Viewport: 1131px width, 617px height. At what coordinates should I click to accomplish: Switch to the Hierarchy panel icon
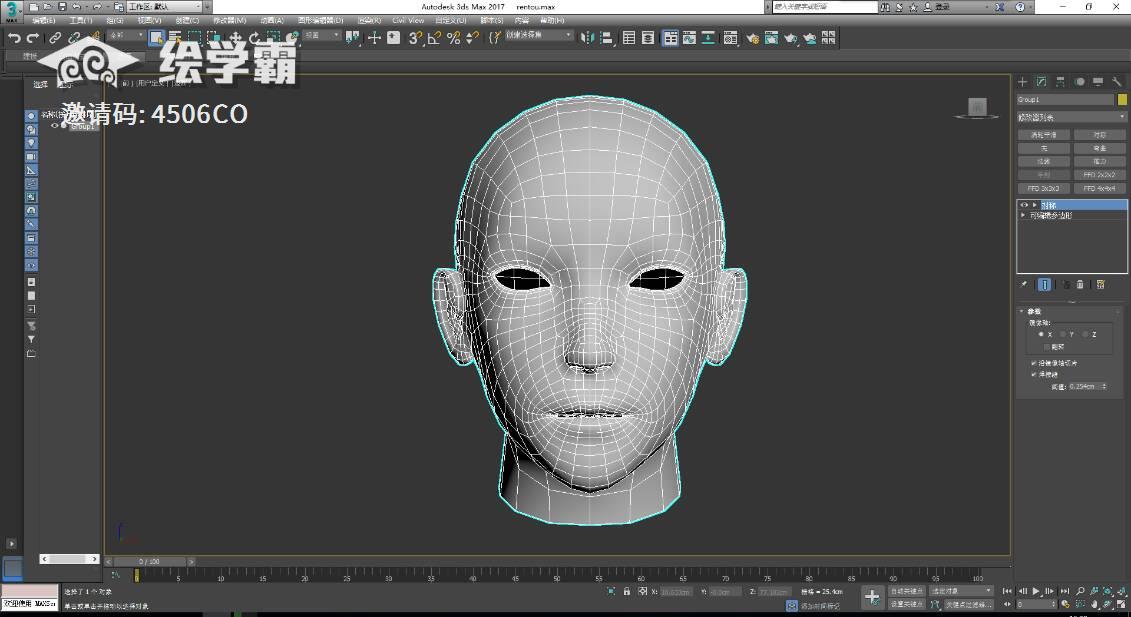1060,82
